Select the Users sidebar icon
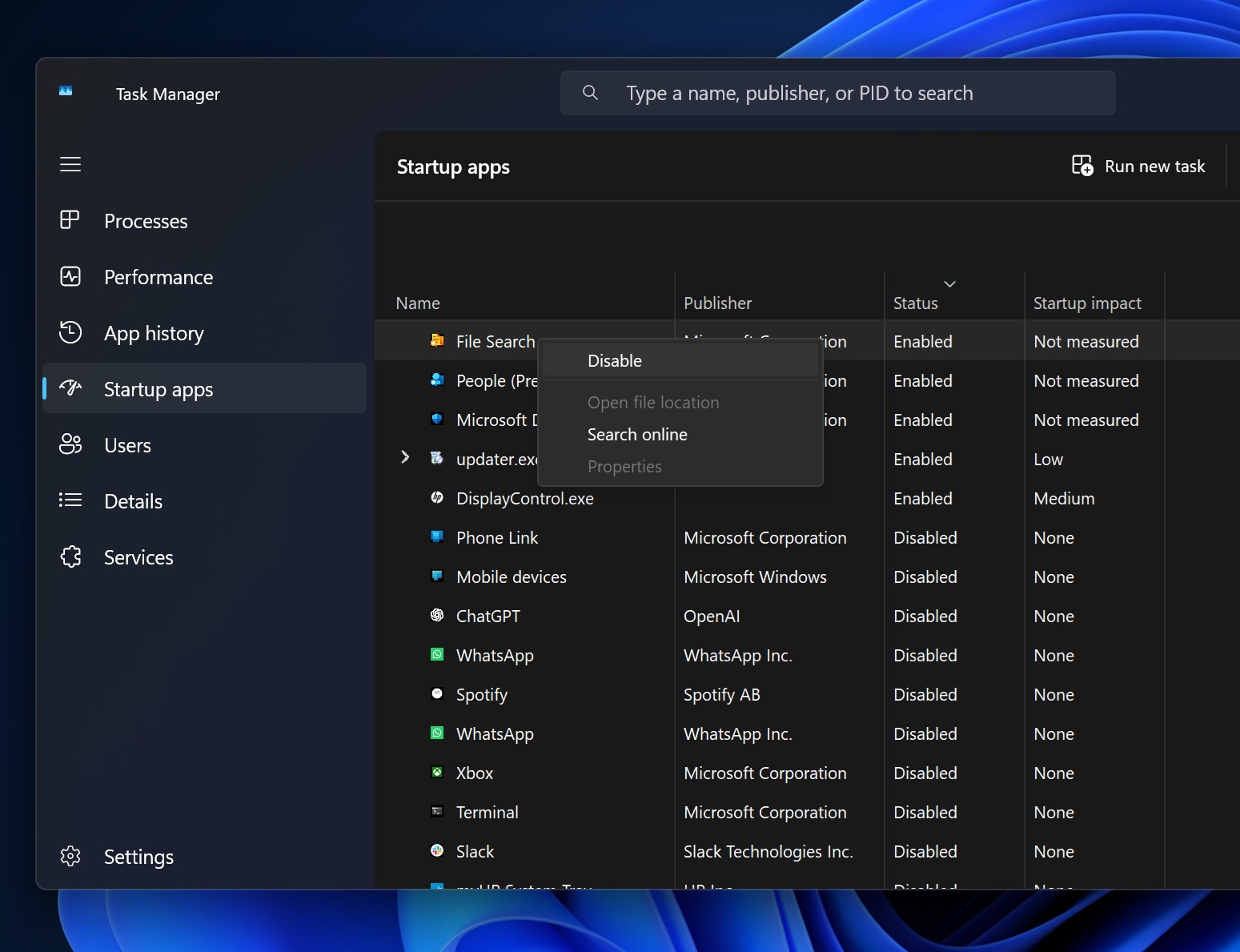The width and height of the screenshot is (1240, 952). [x=70, y=444]
